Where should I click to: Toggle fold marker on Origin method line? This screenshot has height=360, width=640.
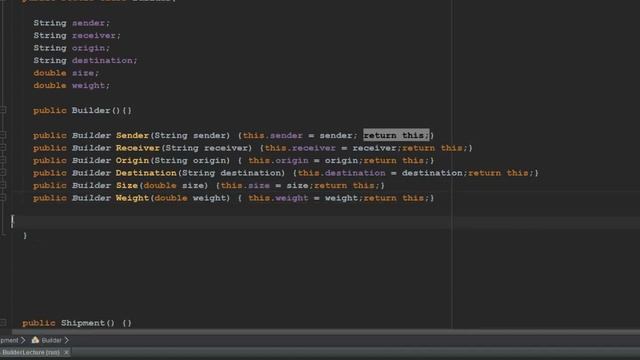pos(3,160)
